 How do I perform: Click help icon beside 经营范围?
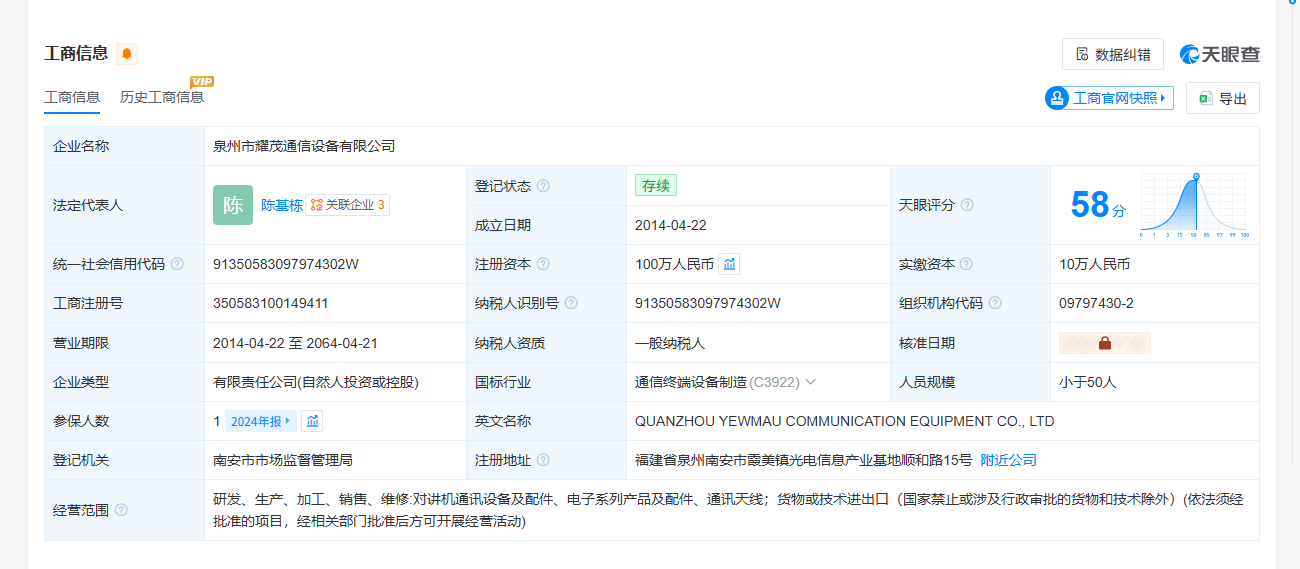(x=121, y=510)
